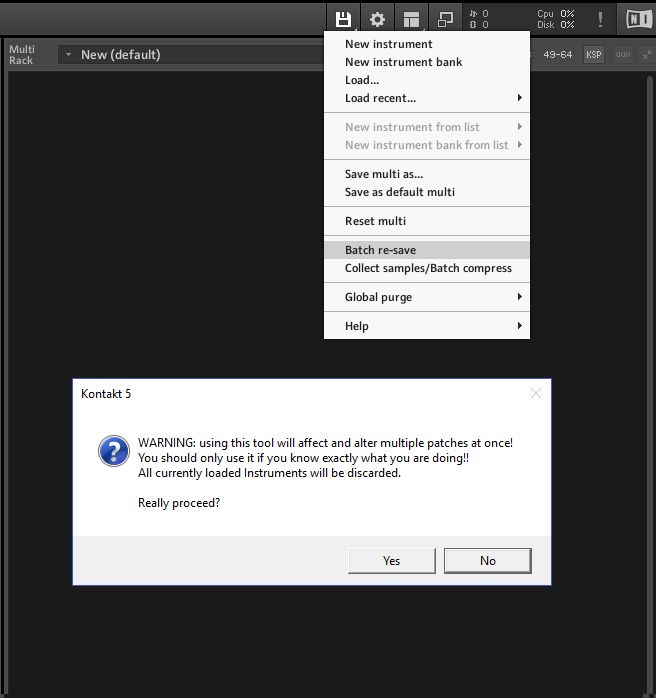Choose Reset multi
Image resolution: width=656 pixels, height=698 pixels.
[x=427, y=221]
